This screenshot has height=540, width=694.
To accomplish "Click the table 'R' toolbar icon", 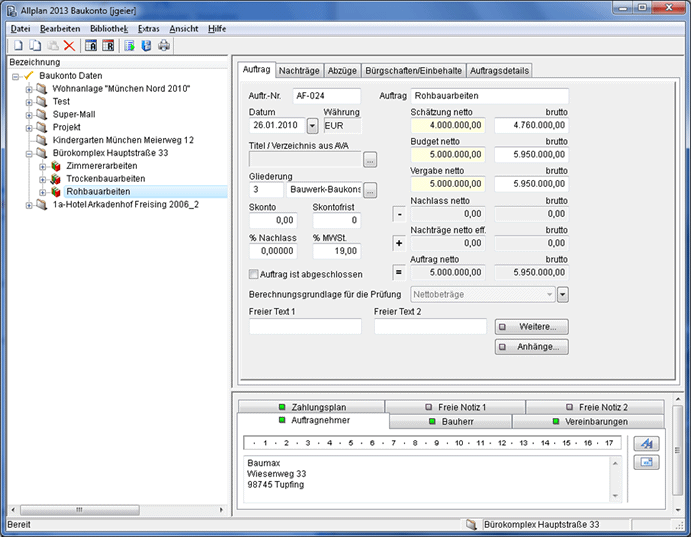I will [x=108, y=46].
